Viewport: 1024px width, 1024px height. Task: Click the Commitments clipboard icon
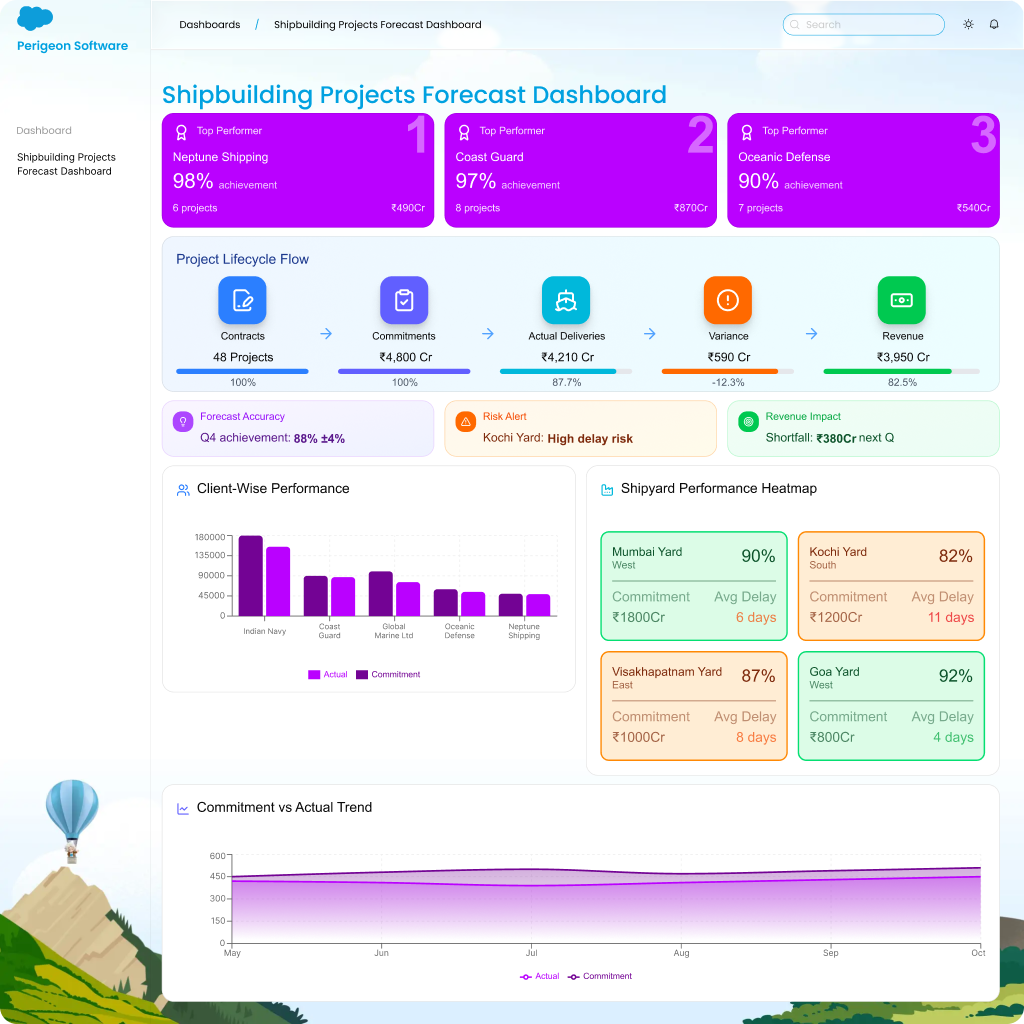click(404, 300)
